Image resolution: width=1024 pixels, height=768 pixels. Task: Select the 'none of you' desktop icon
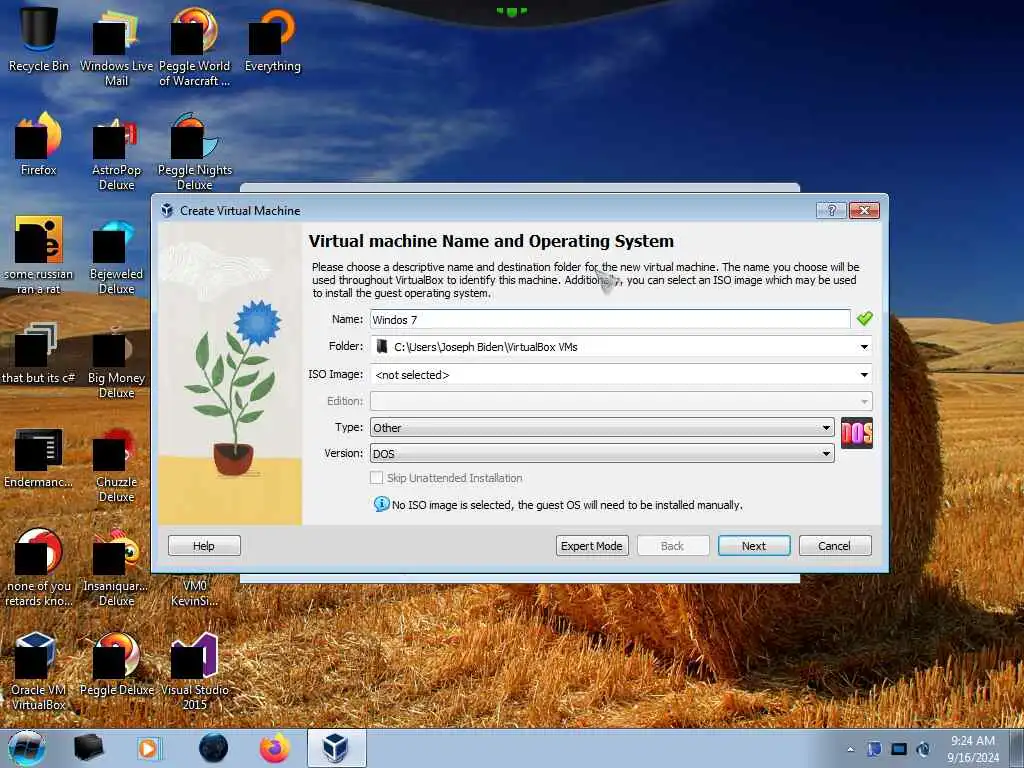click(39, 568)
